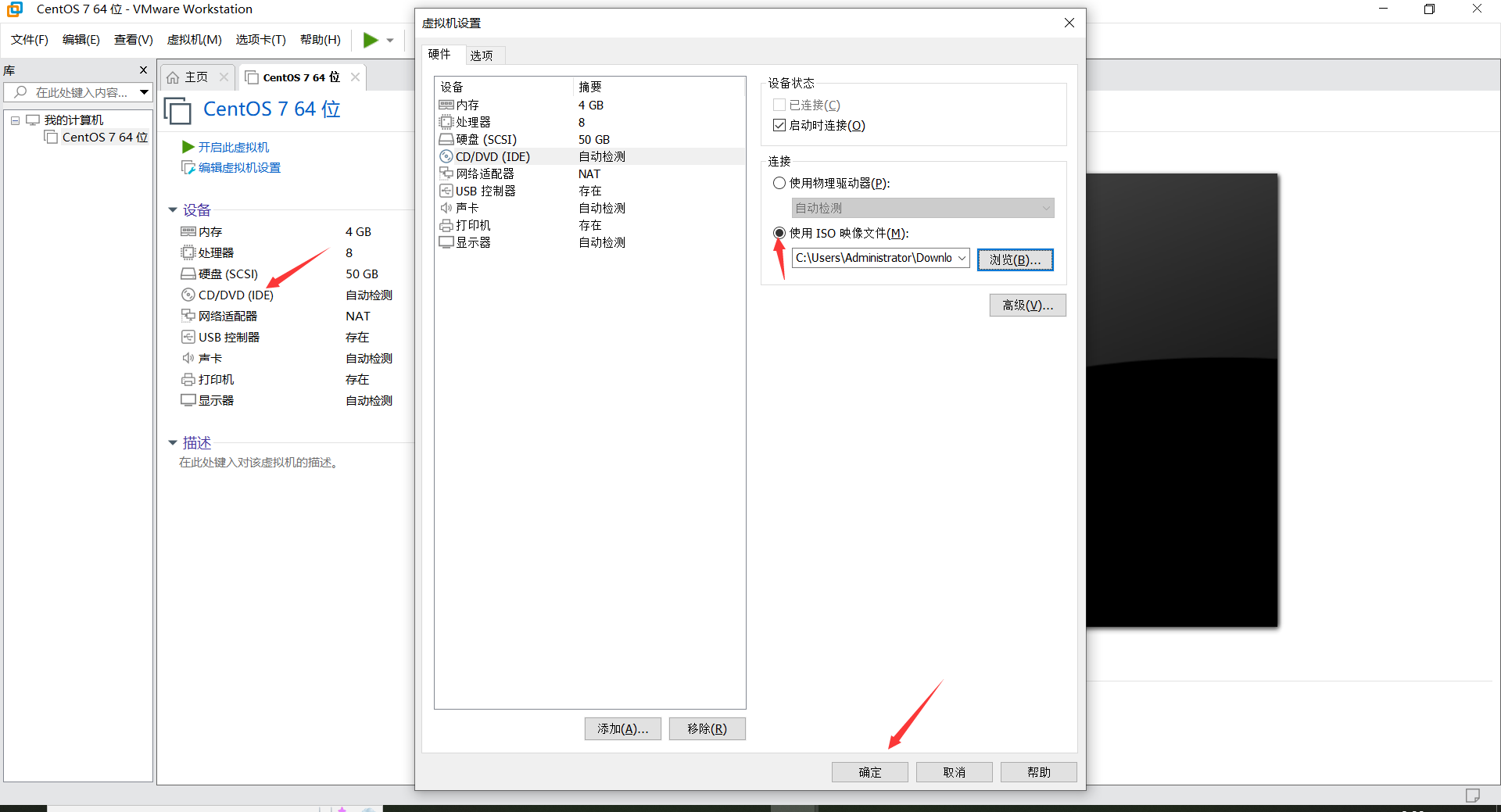Click the 编辑虚拟机设置 link

pos(239,167)
